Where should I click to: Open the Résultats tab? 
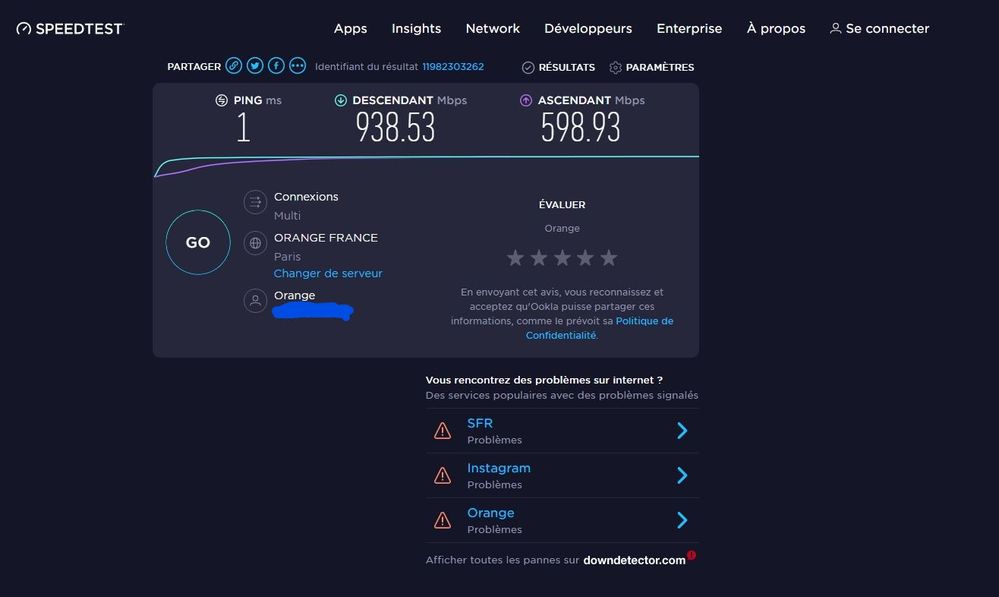tap(558, 67)
